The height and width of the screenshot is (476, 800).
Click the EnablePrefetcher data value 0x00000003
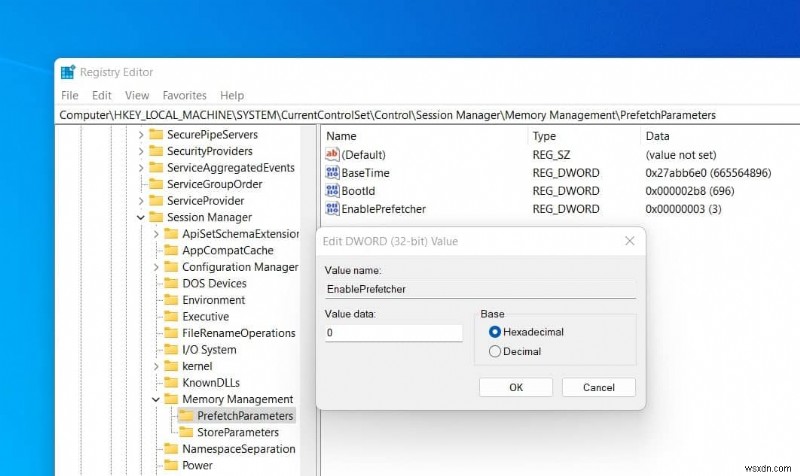pyautogui.click(x=683, y=209)
